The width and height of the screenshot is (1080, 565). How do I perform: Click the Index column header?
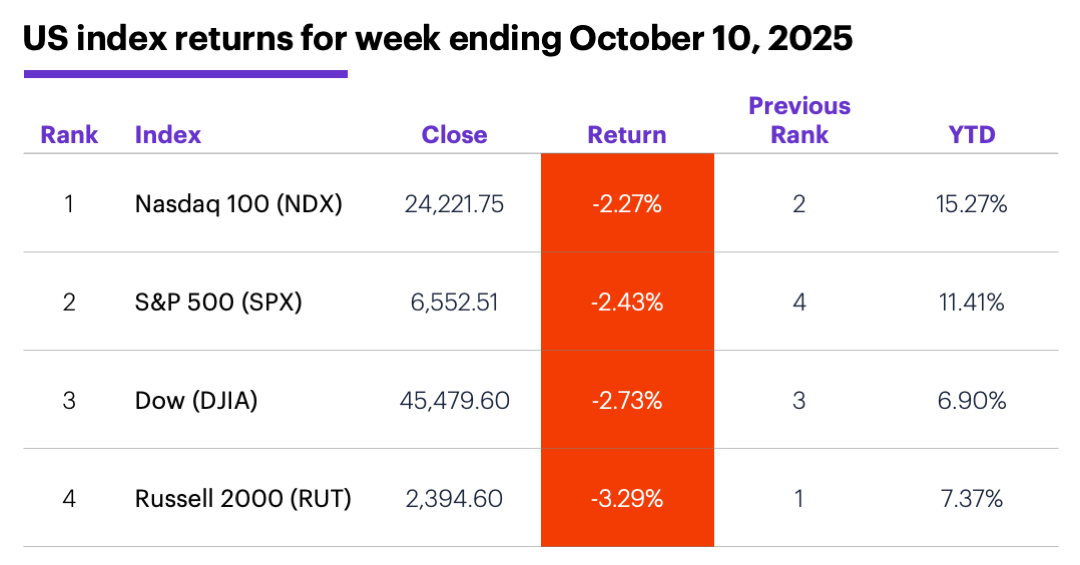168,135
